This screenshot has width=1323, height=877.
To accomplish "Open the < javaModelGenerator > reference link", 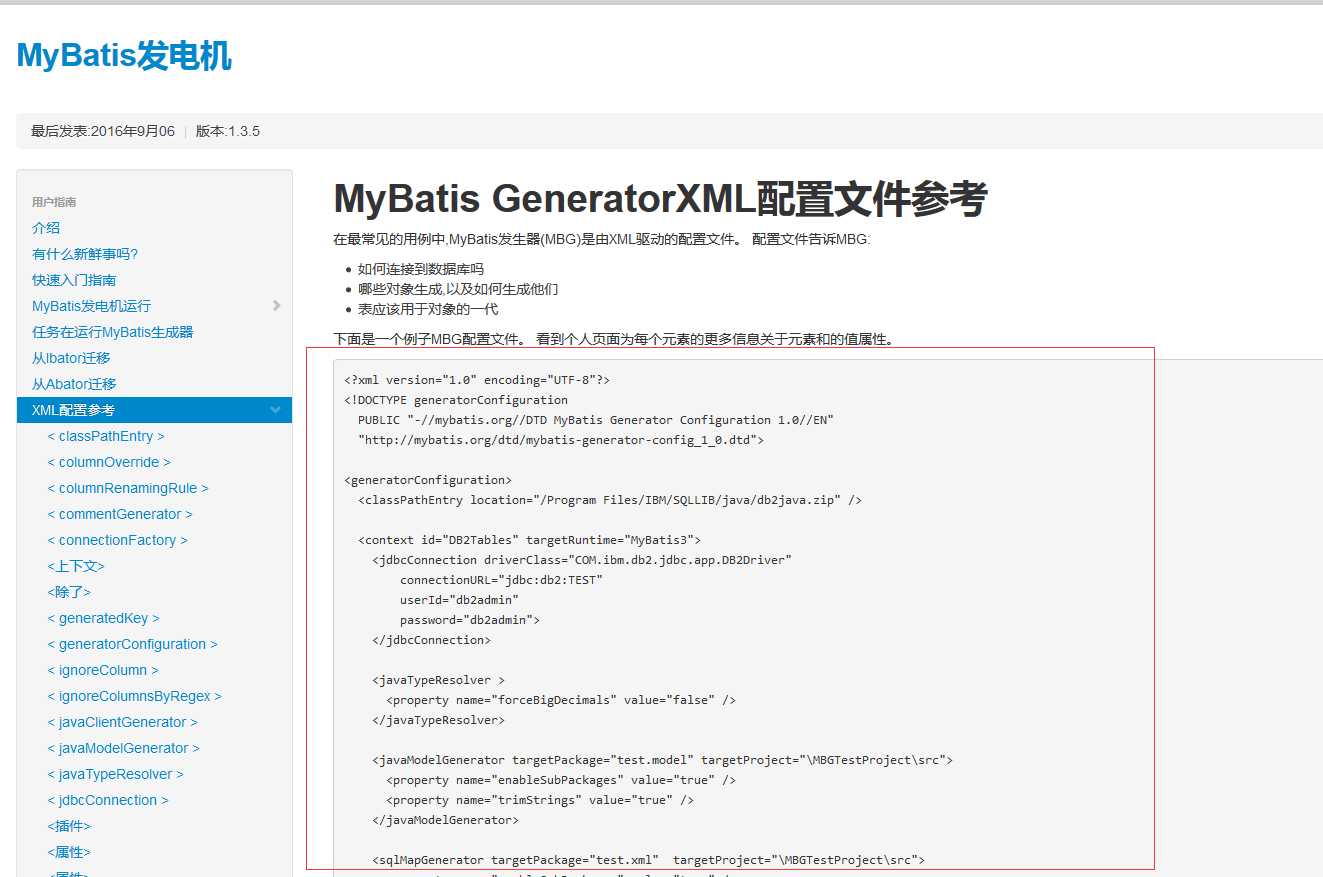I will tap(123, 748).
